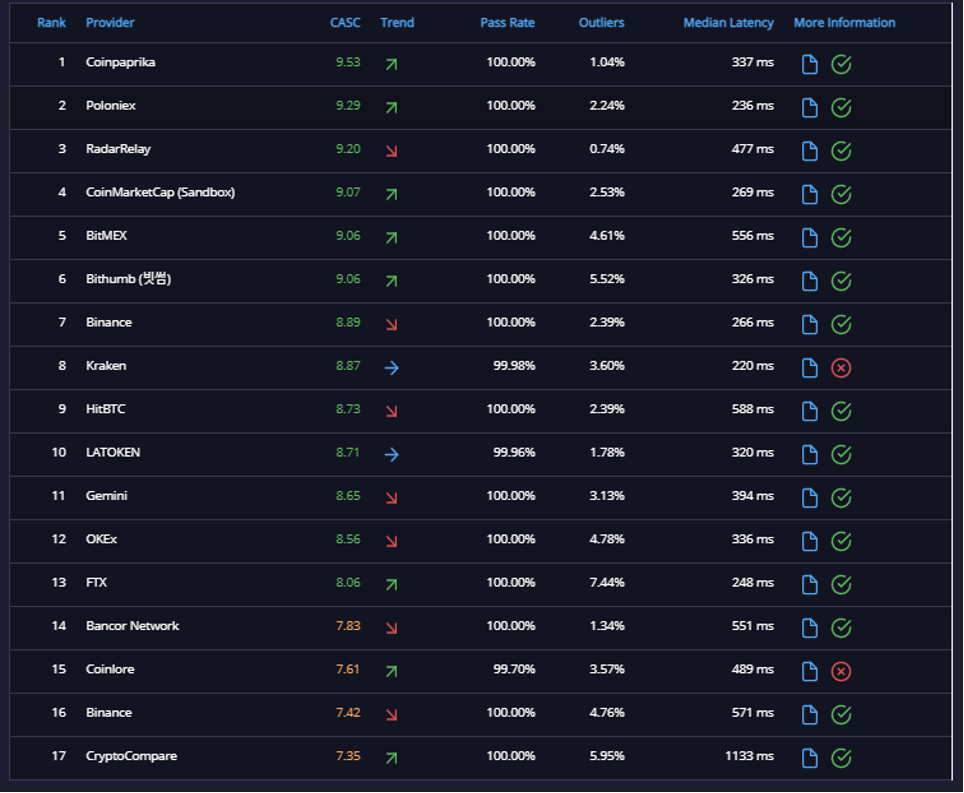Select the BitMEX provider name
Image resolution: width=964 pixels, height=793 pixels.
106,235
